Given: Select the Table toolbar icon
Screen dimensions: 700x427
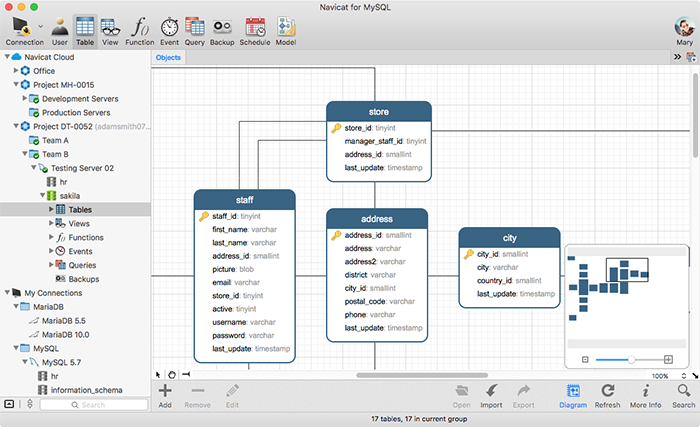Looking at the screenshot, I should tap(85, 31).
